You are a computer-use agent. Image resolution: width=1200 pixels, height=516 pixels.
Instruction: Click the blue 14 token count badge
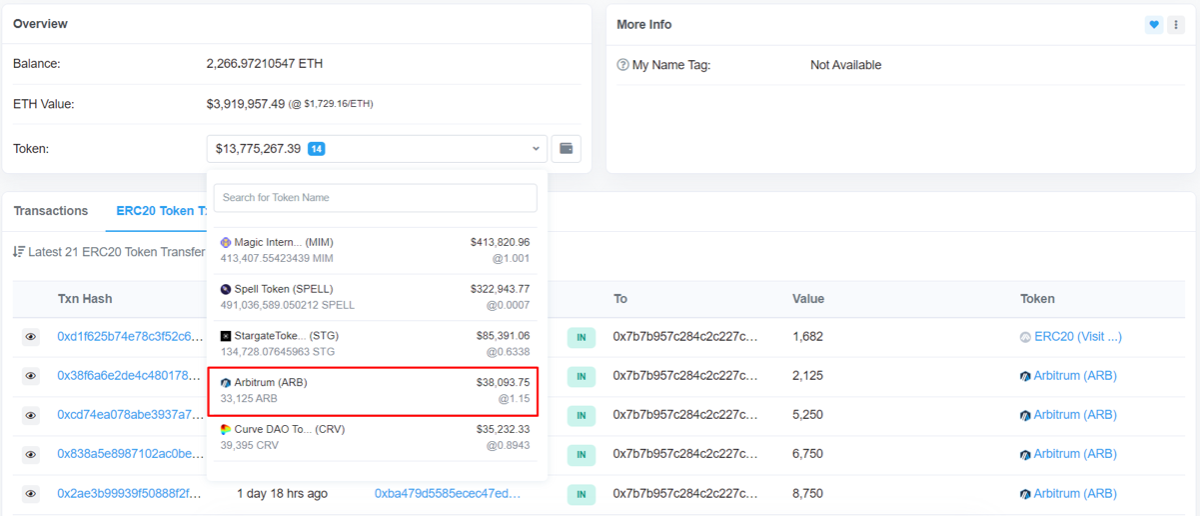click(316, 149)
